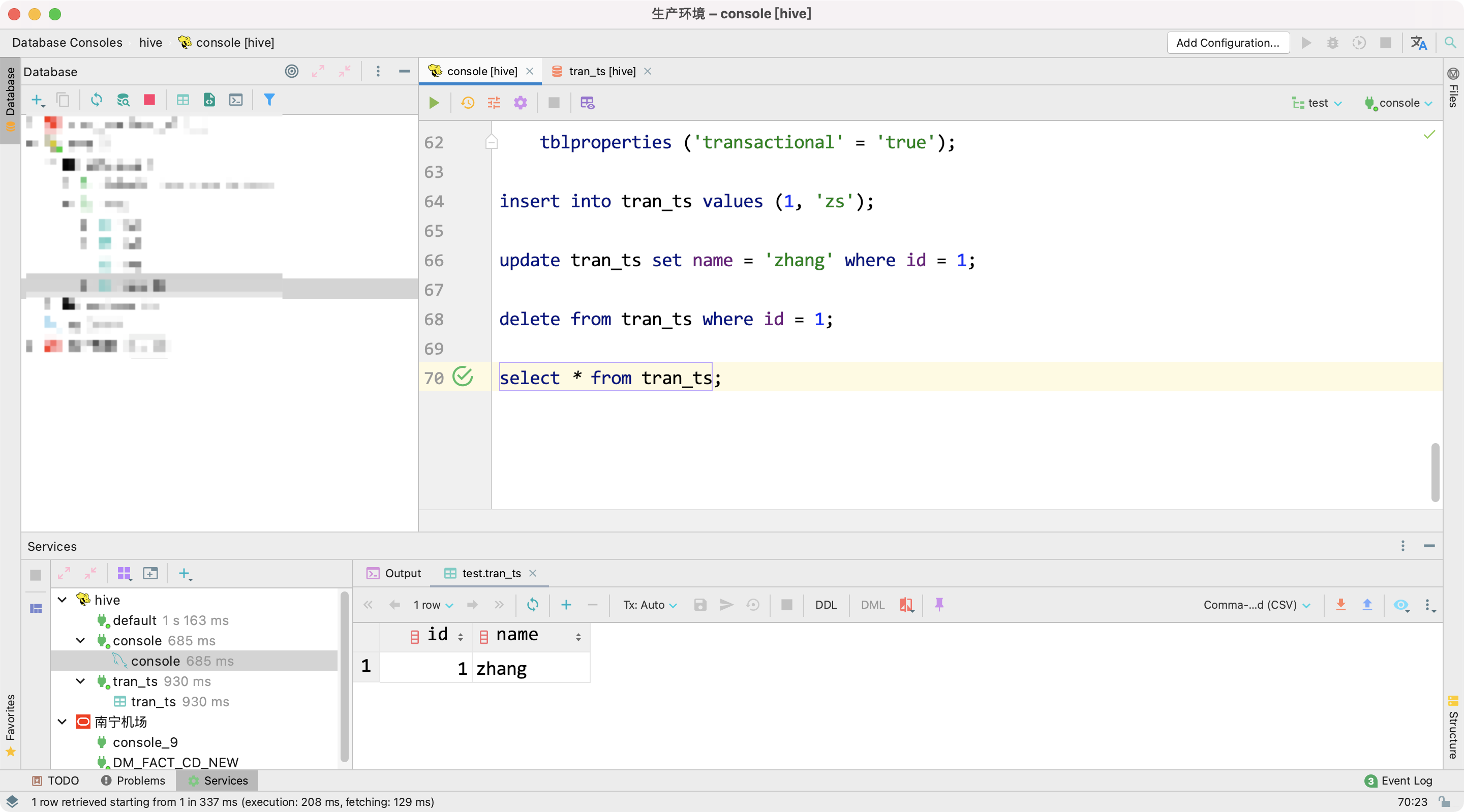Open the schema search icon in the Database toolbar
This screenshot has width=1464, height=812.
coord(123,101)
